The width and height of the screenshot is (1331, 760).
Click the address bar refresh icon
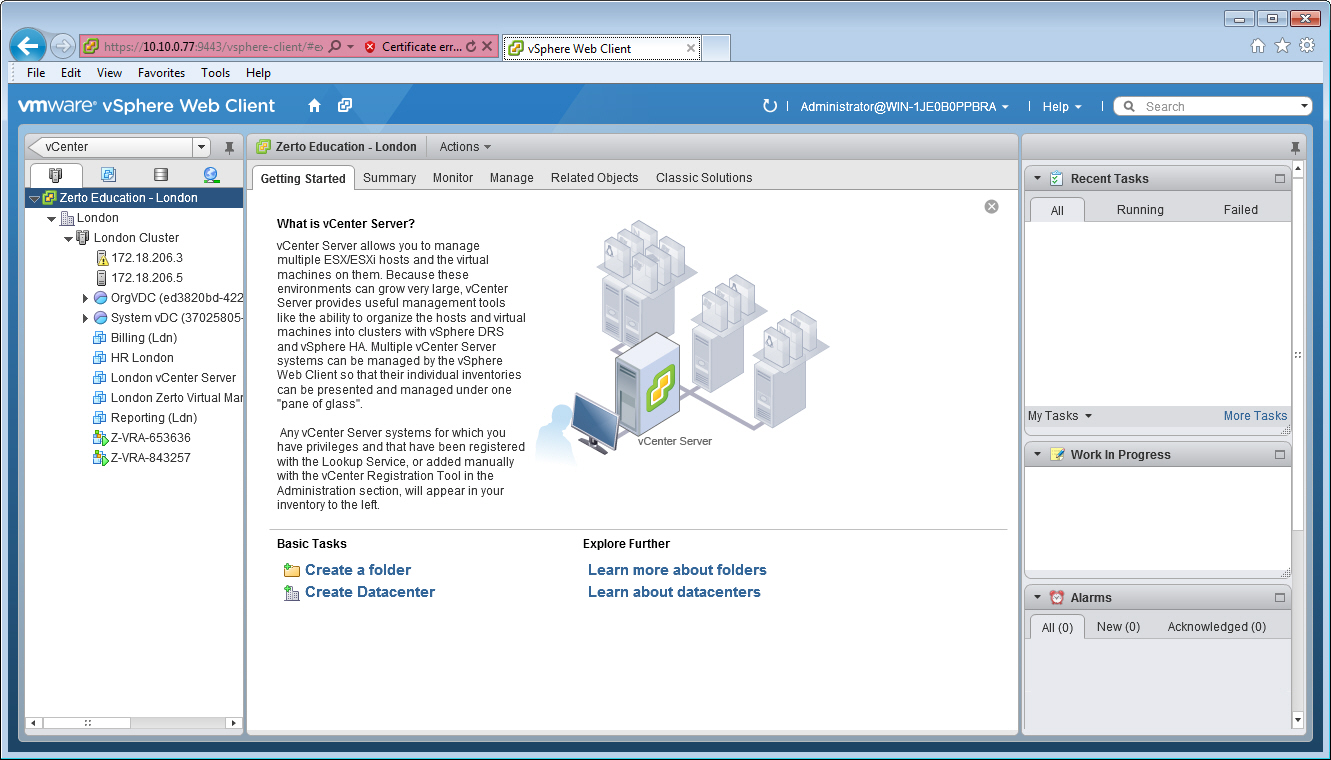471,47
